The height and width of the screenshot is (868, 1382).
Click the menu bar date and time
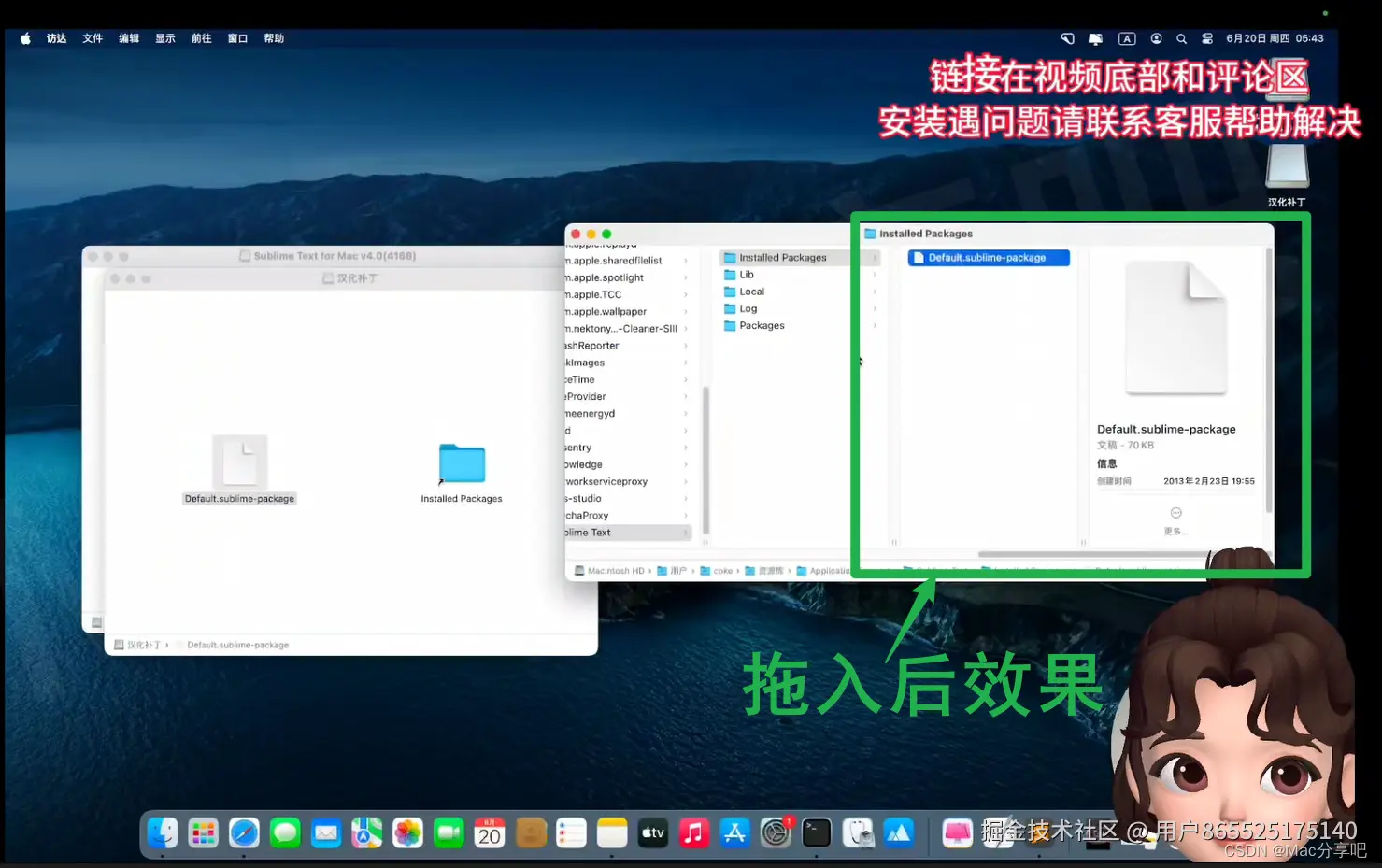coord(1275,38)
